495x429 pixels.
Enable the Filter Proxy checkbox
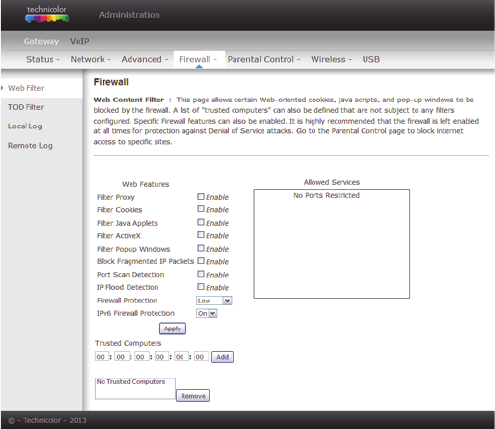[201, 196]
